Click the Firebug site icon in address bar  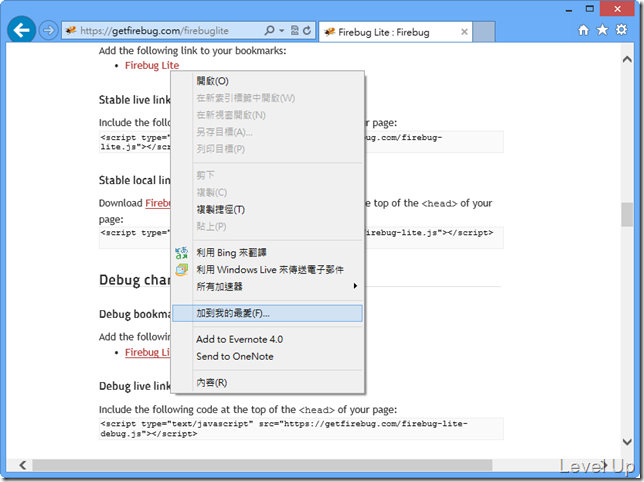pos(71,30)
